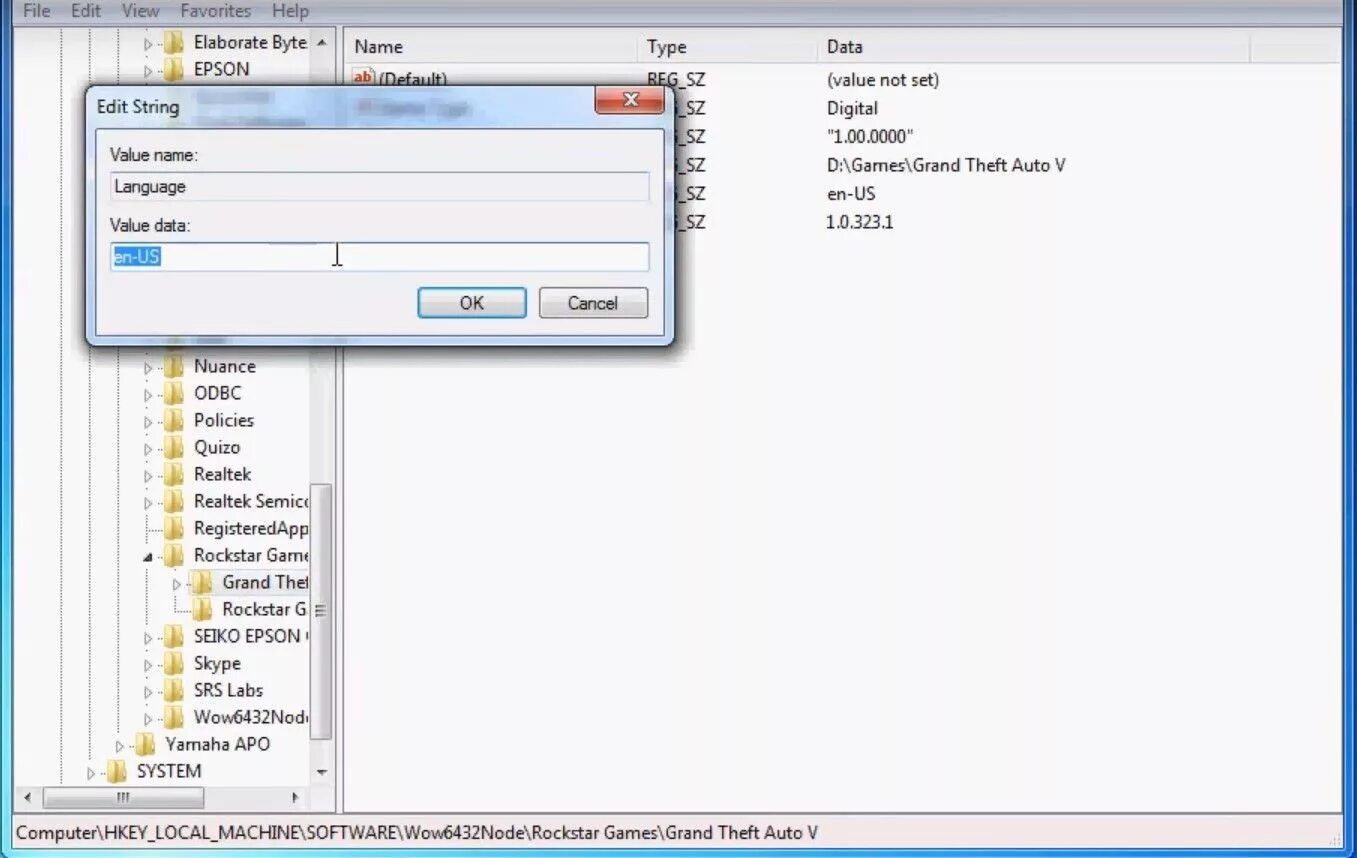Click the Policies folder icon
The image size is (1357, 858).
point(174,420)
